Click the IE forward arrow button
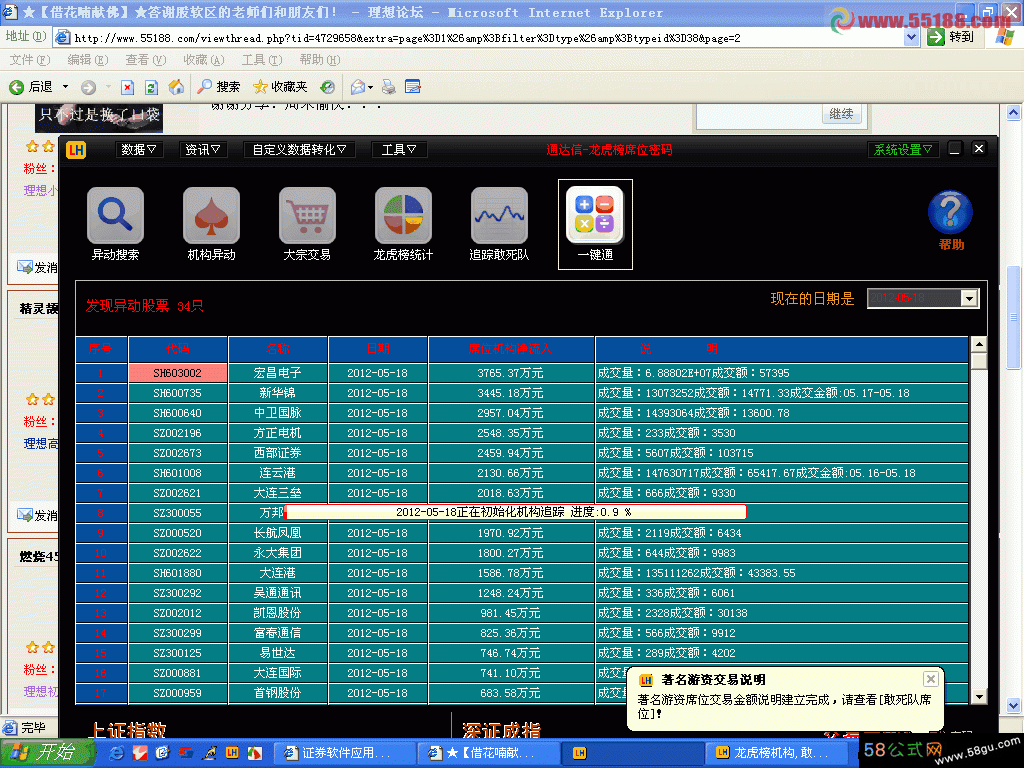Screen dimensions: 1024x768 (x=89, y=87)
